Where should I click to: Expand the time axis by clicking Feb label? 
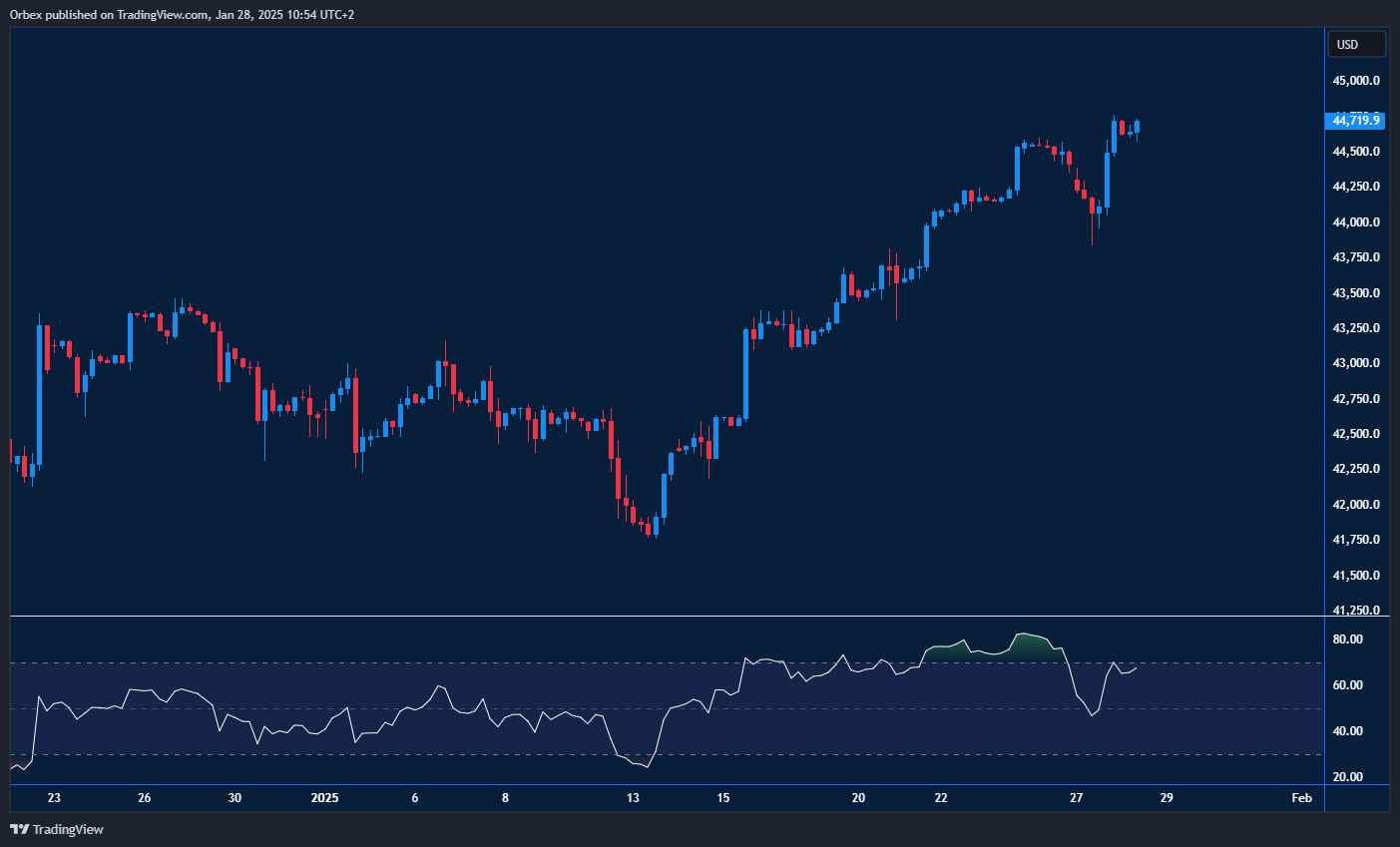(1301, 798)
